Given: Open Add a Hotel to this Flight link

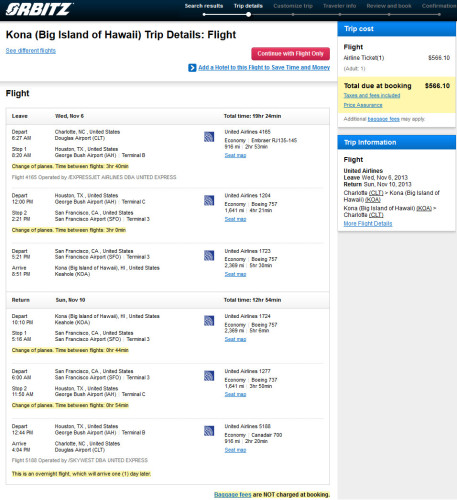Looking at the screenshot, I should (x=264, y=68).
